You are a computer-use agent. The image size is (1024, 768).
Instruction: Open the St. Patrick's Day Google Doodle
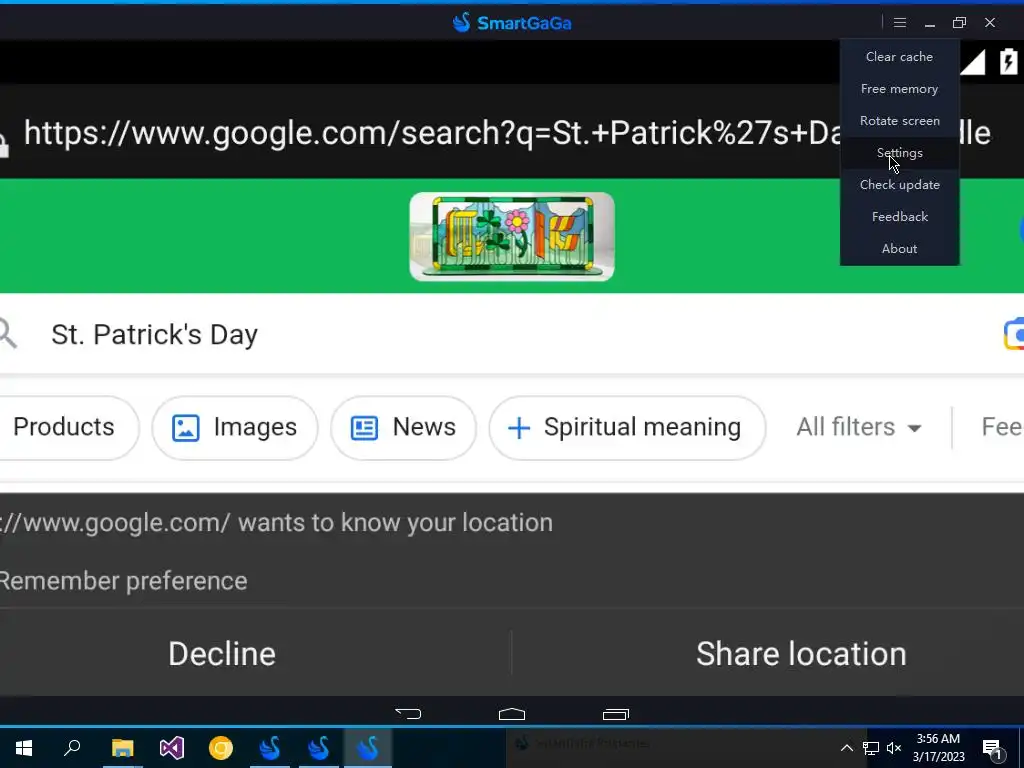(x=511, y=236)
